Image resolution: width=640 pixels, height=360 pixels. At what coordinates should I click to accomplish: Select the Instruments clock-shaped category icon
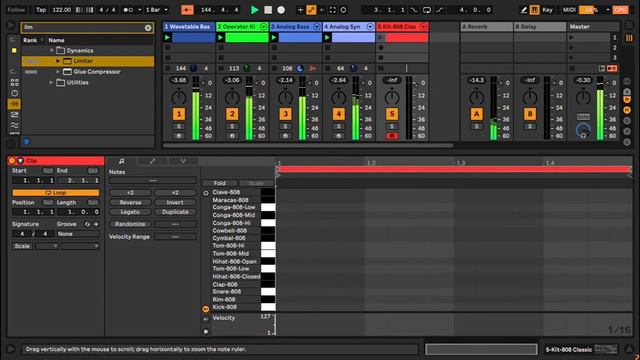(14, 93)
